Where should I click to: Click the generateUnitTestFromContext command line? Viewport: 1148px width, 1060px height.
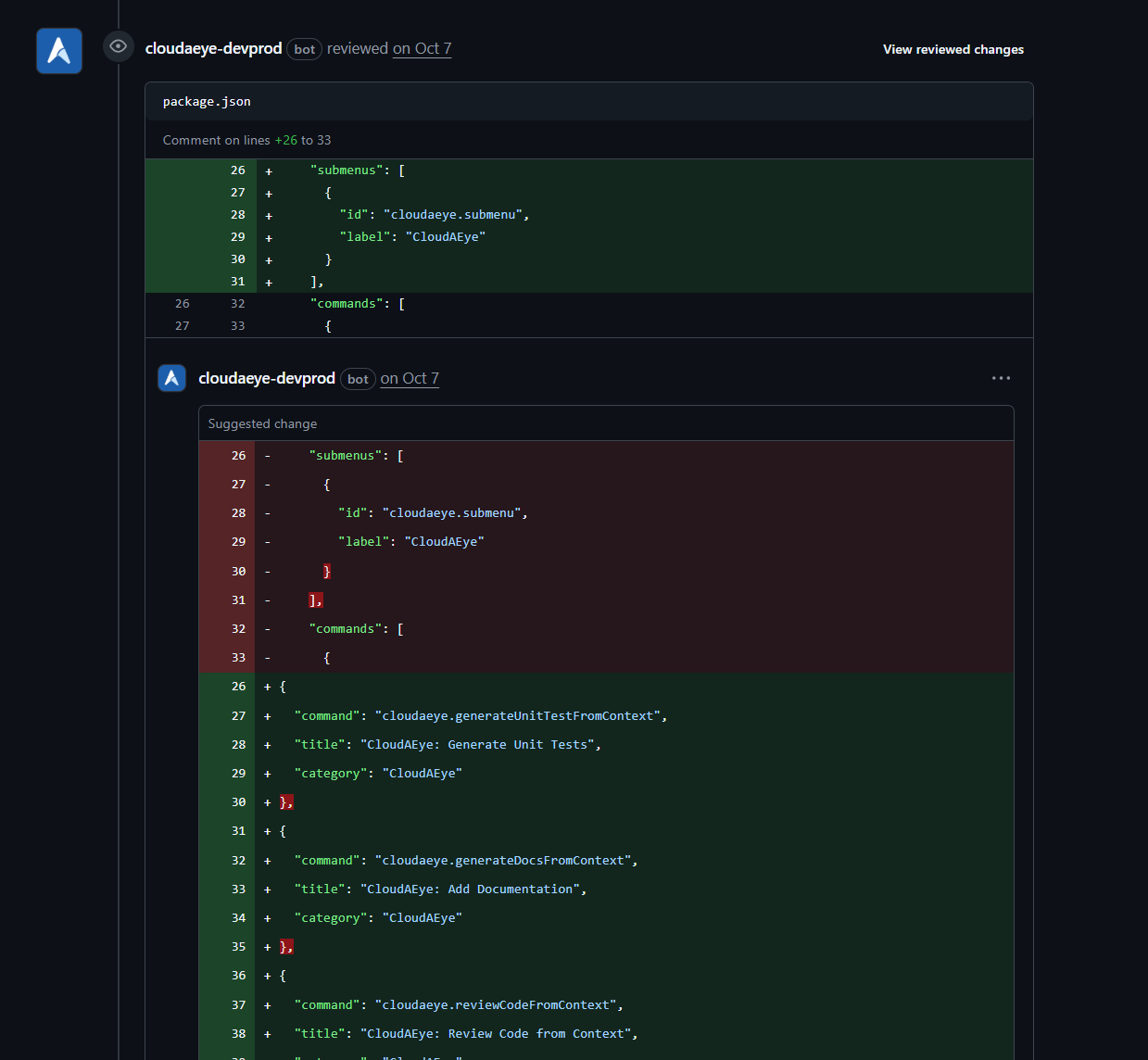point(480,716)
